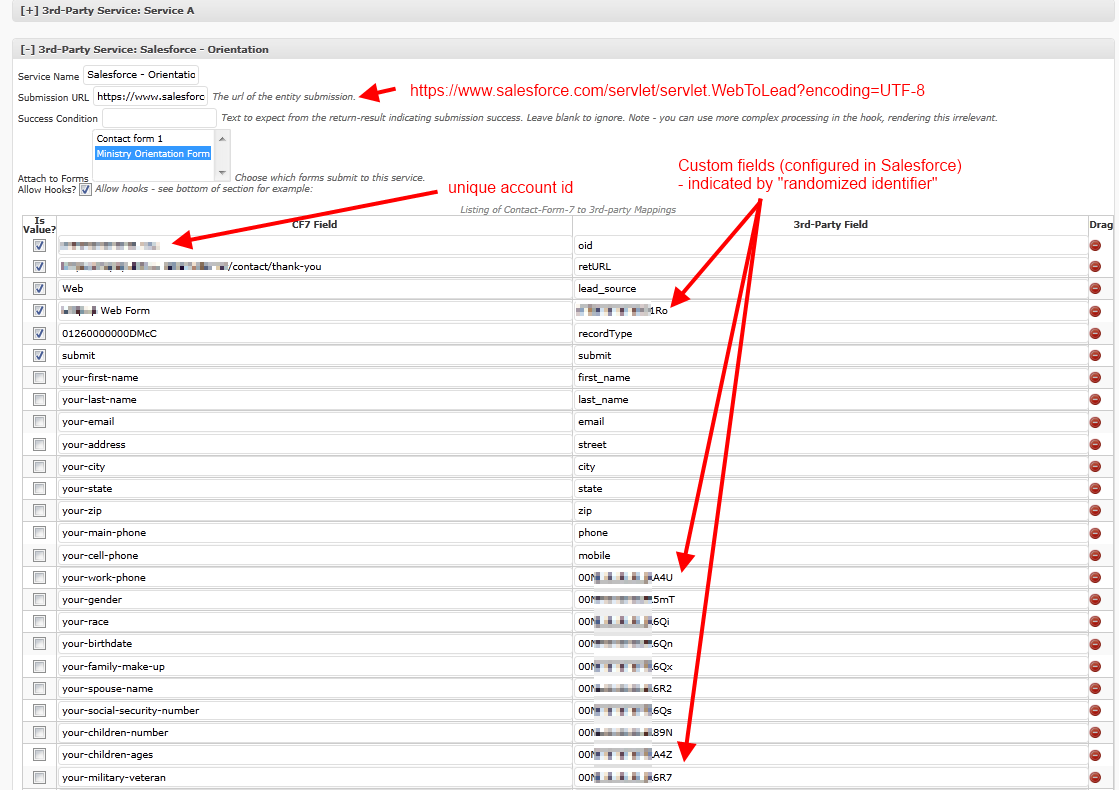The width and height of the screenshot is (1119, 790).
Task: Check Is Value for your-state row
Action: (39, 489)
